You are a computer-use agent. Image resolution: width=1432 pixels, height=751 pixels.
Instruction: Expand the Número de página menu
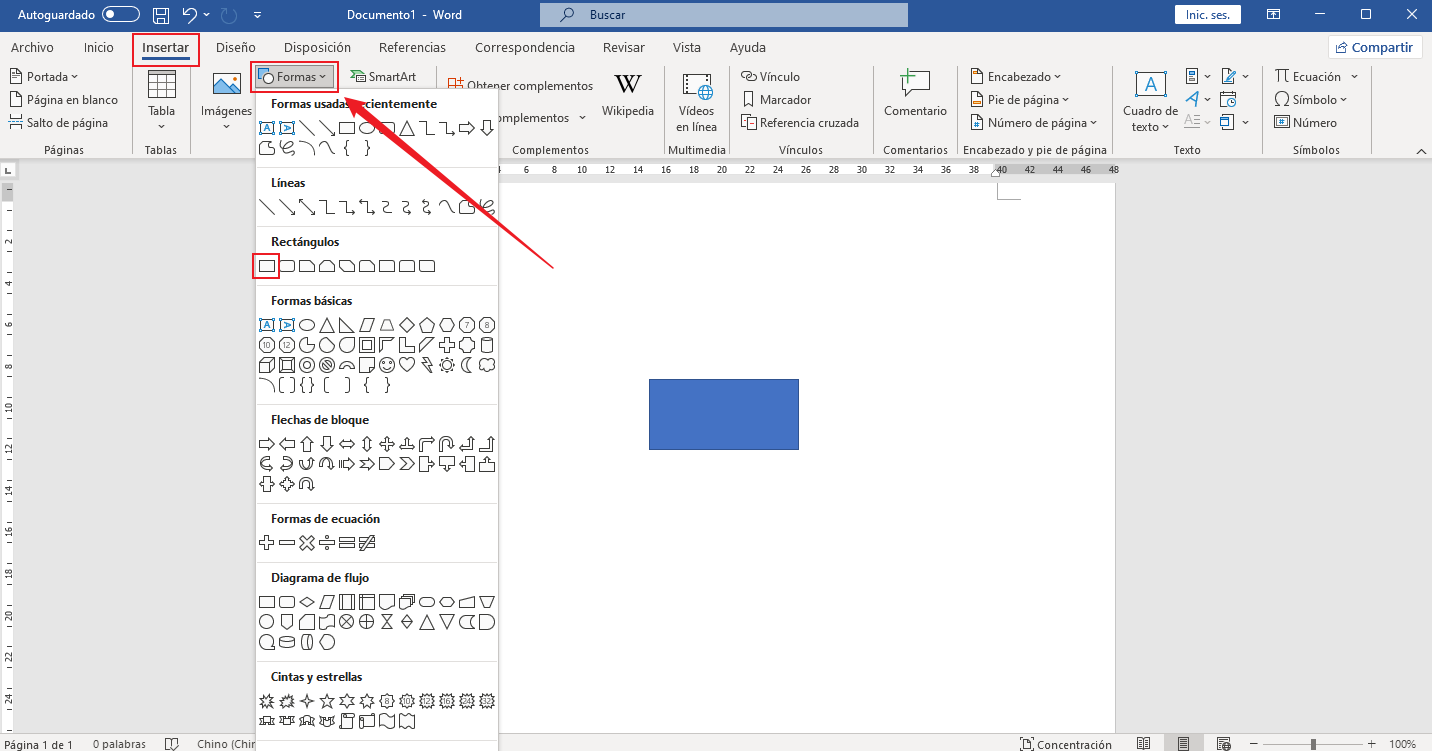coord(1035,122)
